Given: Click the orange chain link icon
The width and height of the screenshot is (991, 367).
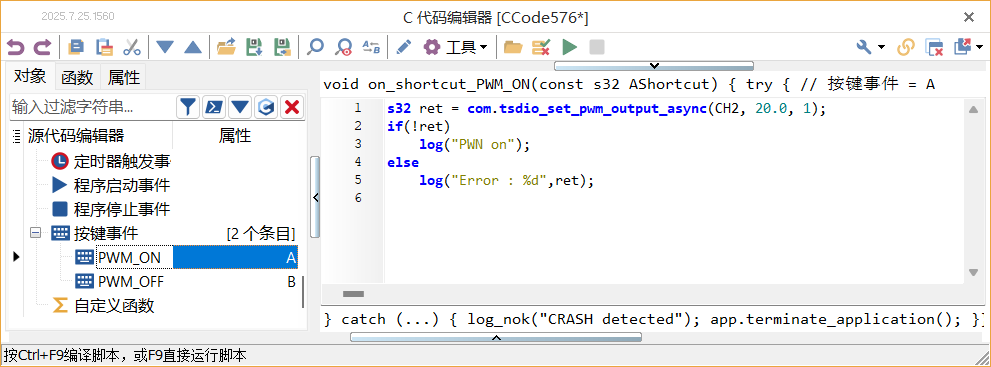Looking at the screenshot, I should [906, 47].
